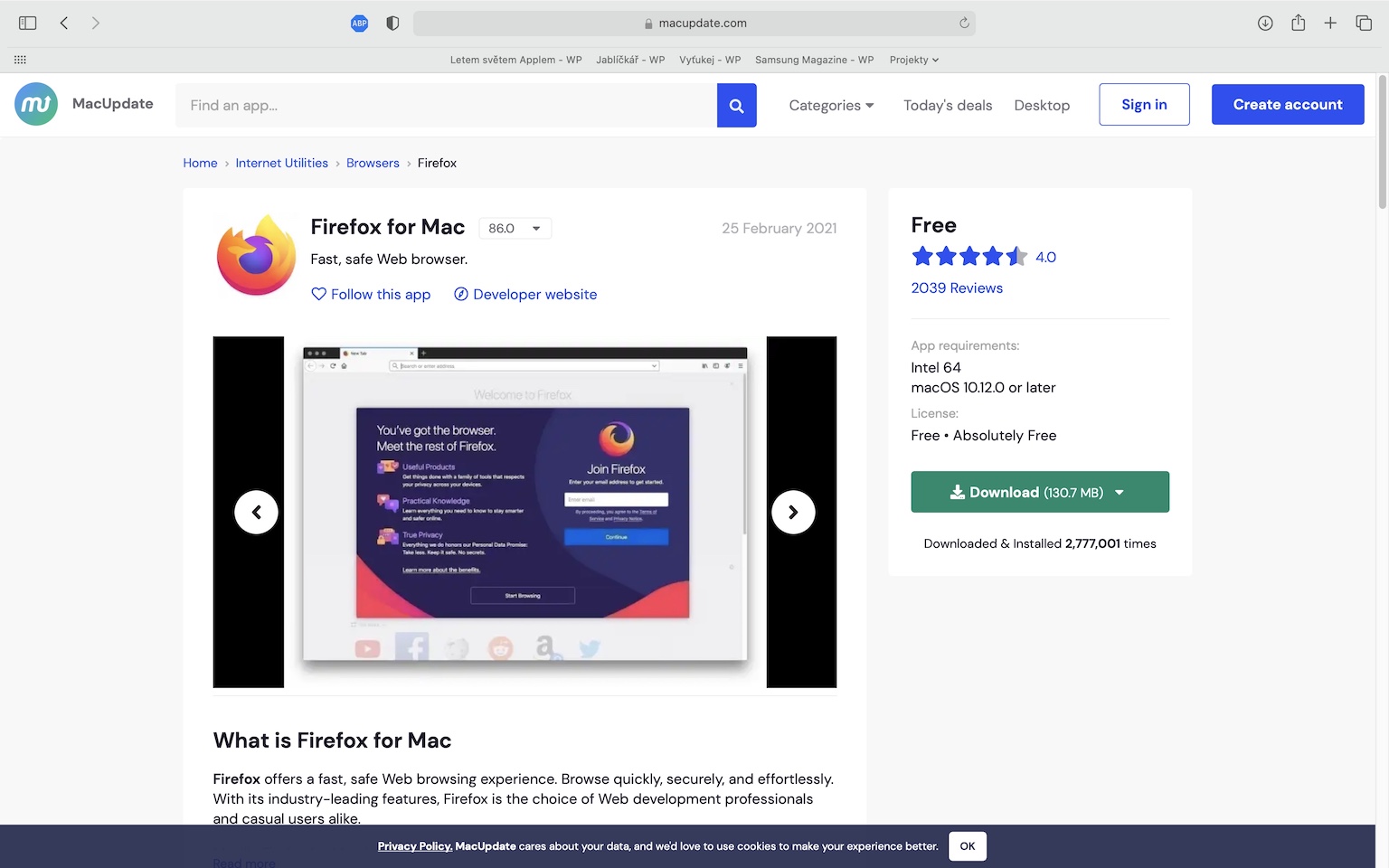1389x868 pixels.
Task: Go to Home breadcrumb
Action: coord(200,163)
